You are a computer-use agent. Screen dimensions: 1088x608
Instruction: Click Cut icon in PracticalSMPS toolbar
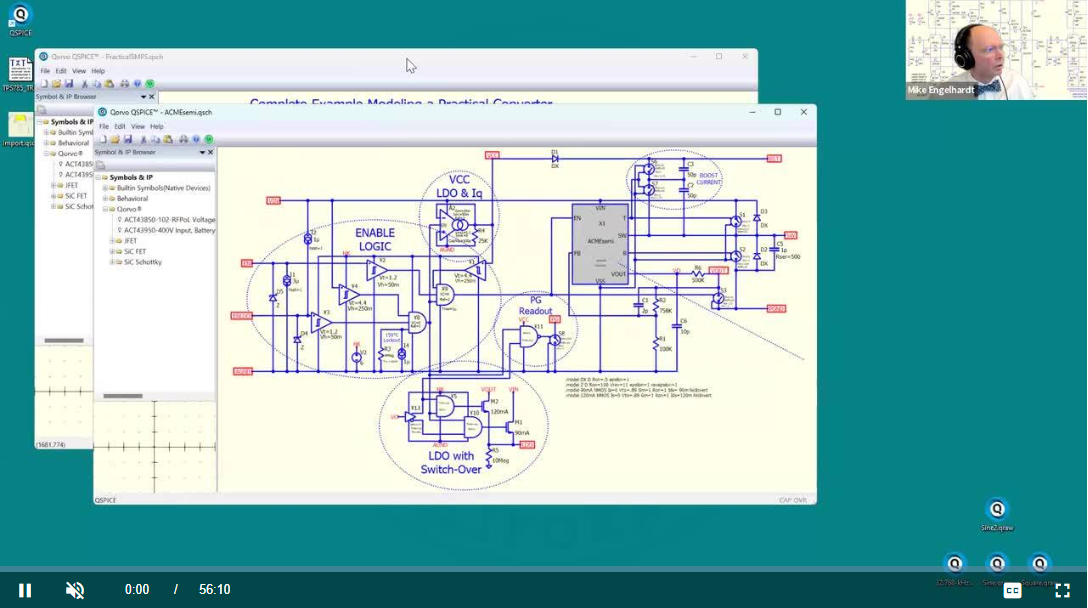84,84
